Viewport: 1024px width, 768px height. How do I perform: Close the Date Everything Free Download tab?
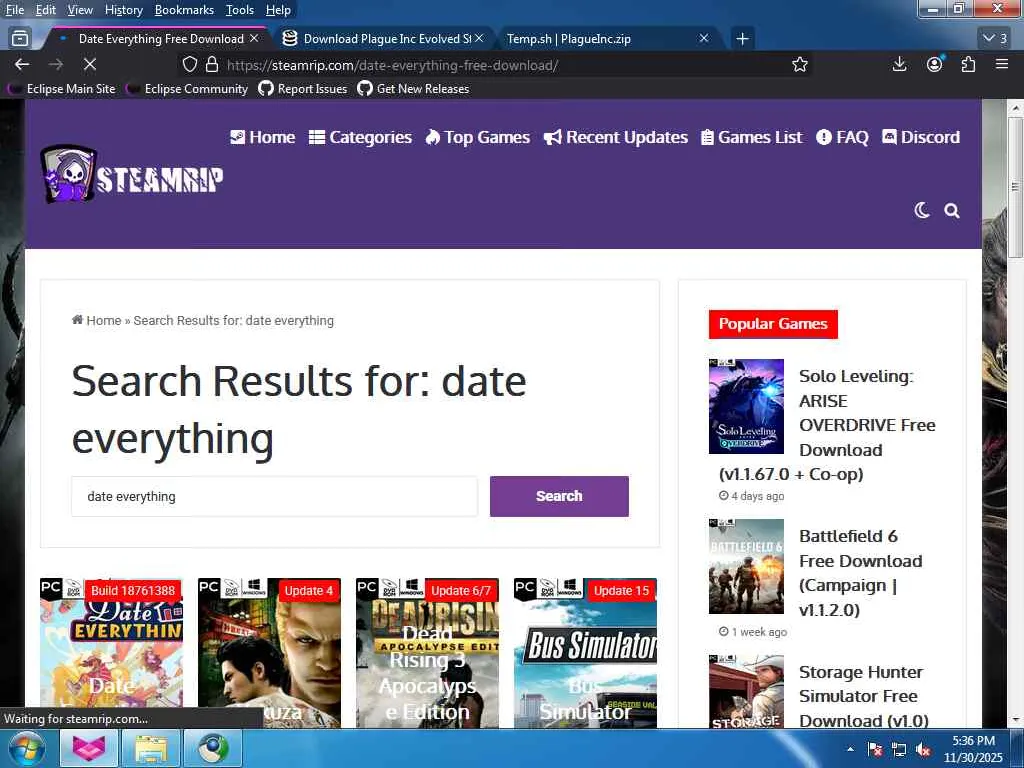click(x=254, y=39)
